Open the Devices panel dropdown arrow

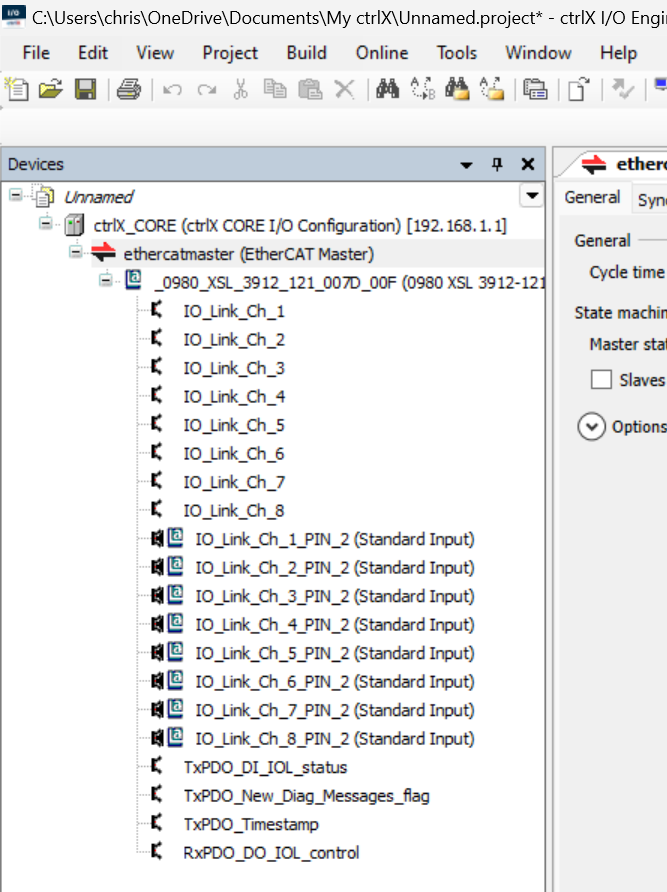tap(466, 165)
